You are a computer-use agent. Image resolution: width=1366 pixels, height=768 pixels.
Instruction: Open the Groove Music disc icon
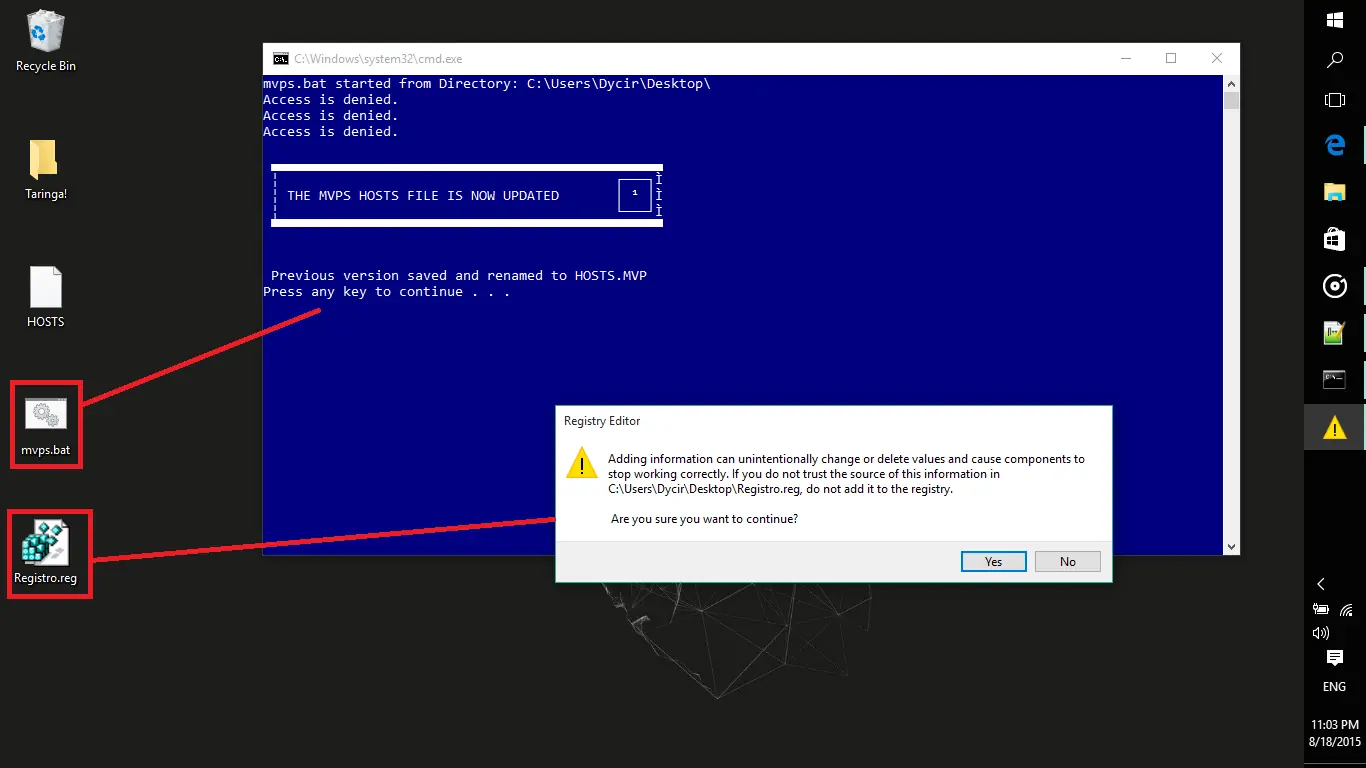click(x=1335, y=287)
